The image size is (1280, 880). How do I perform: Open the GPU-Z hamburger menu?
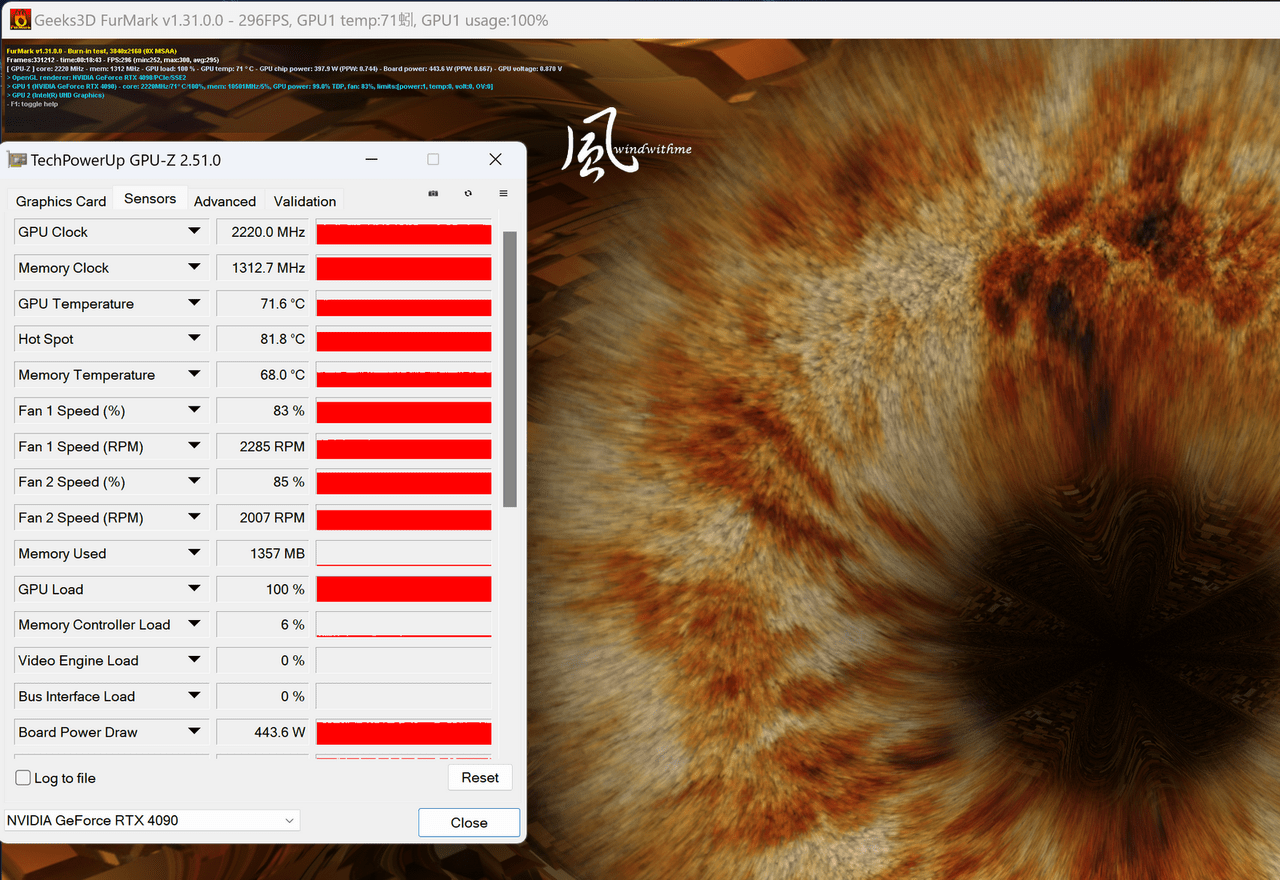click(503, 193)
